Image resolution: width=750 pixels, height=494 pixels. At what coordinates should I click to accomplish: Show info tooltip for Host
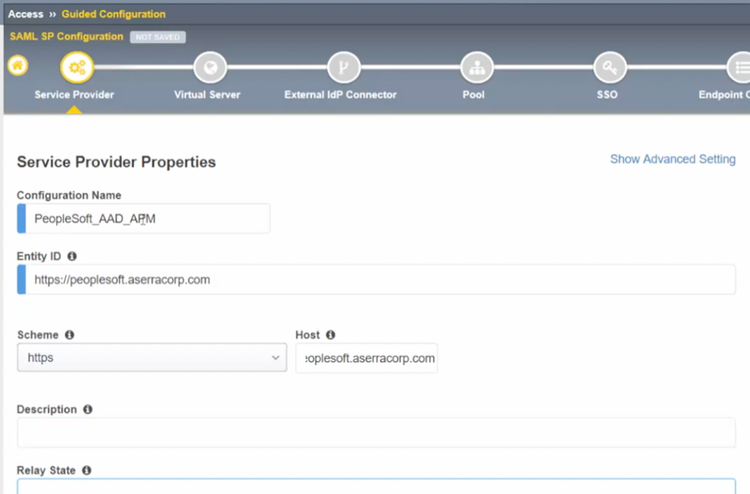[331, 335]
